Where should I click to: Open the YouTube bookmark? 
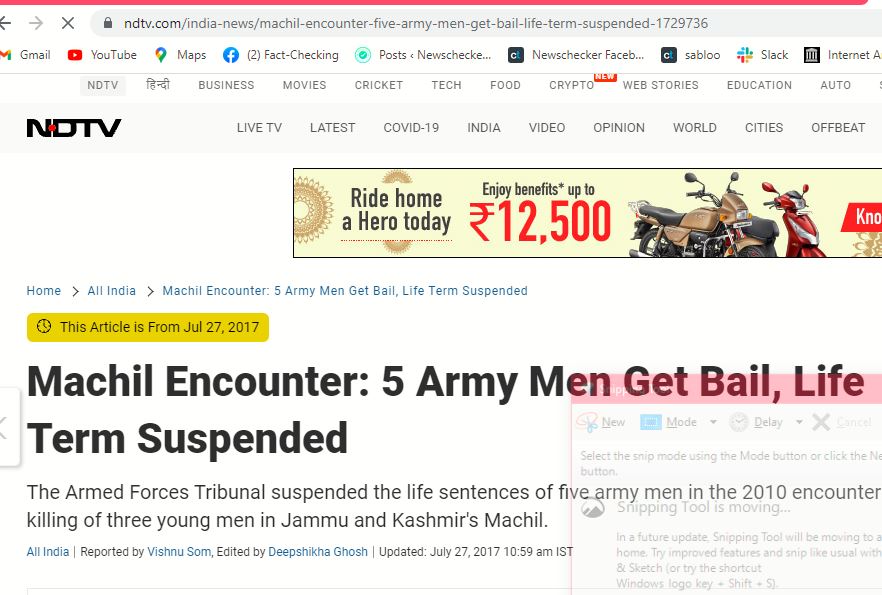point(102,55)
